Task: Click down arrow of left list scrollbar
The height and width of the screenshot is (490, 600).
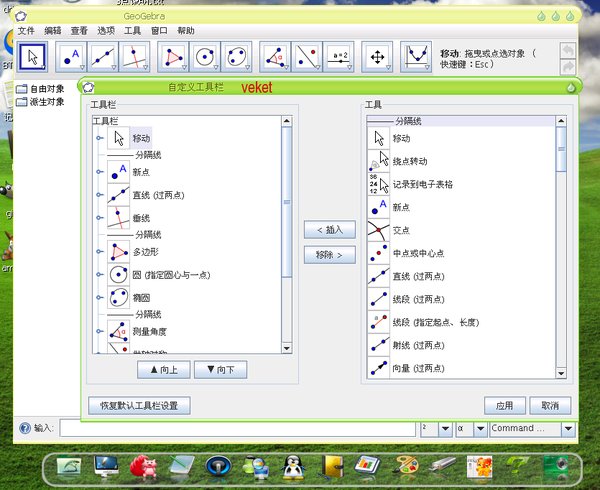Action: (287, 348)
